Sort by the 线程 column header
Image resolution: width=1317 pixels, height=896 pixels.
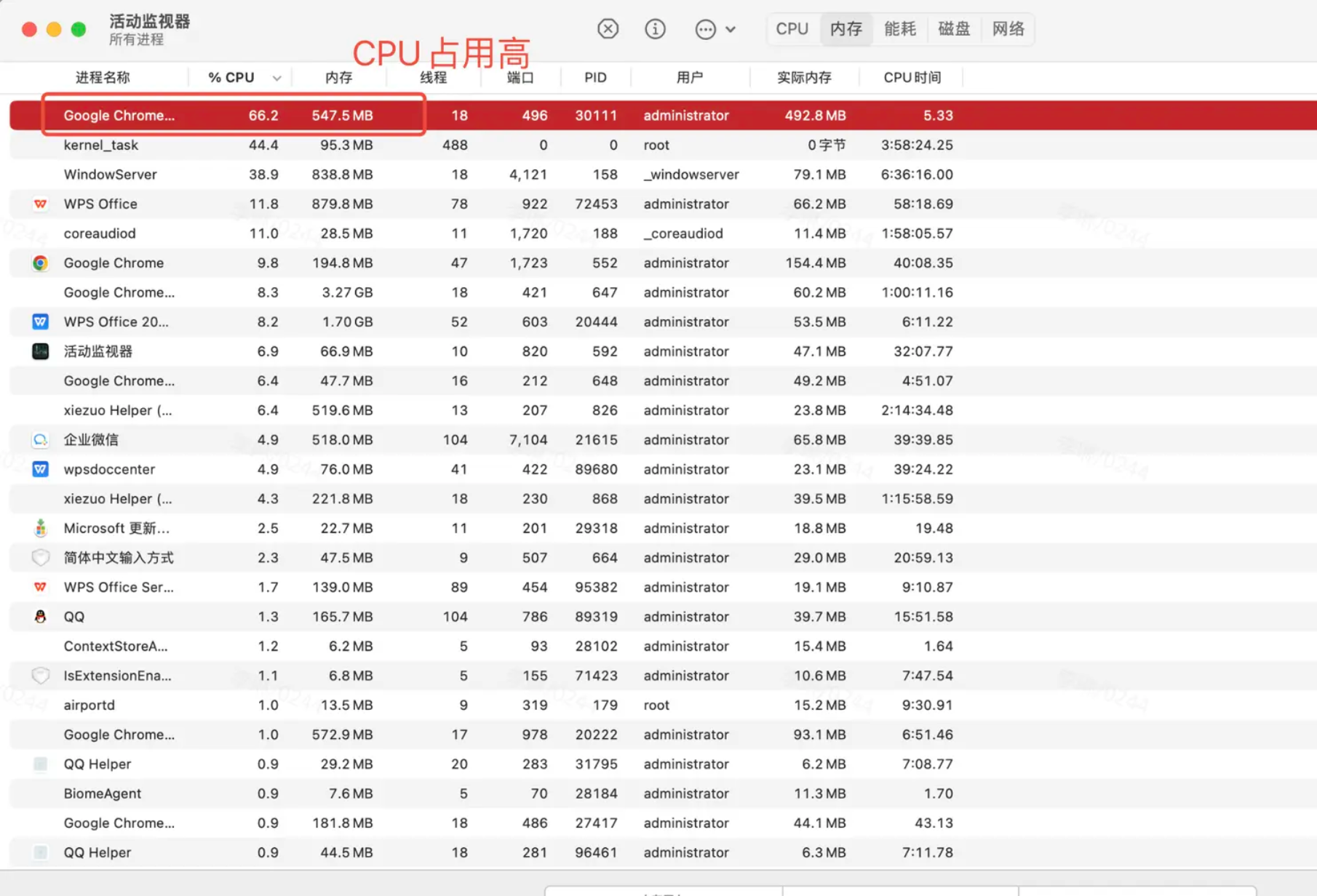coord(433,77)
